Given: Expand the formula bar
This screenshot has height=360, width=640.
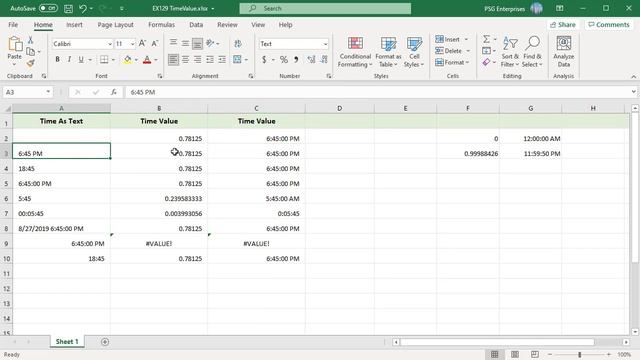Looking at the screenshot, I should [633, 92].
